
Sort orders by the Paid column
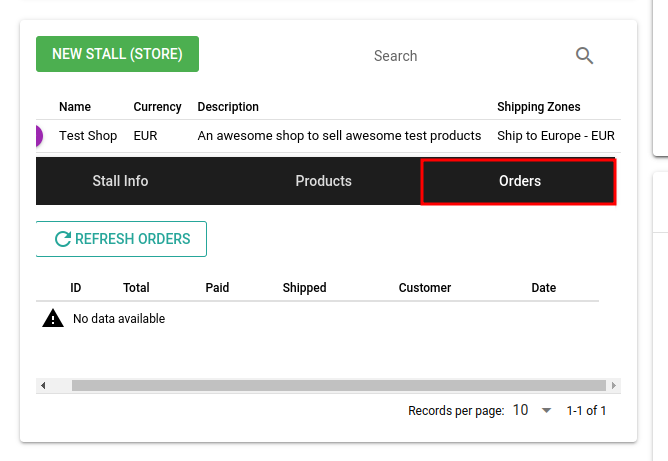pos(217,288)
